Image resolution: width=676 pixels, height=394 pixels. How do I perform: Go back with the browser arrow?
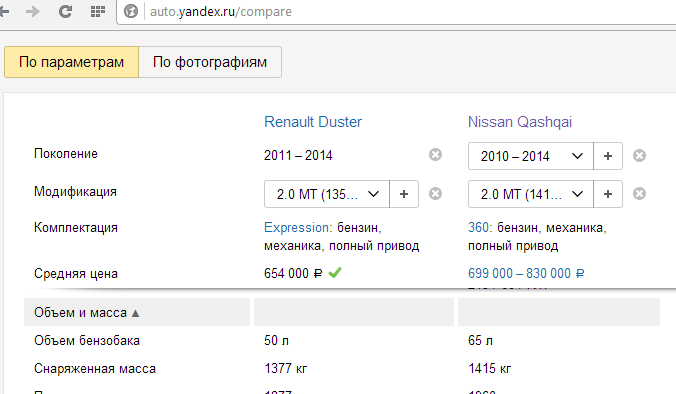point(4,11)
